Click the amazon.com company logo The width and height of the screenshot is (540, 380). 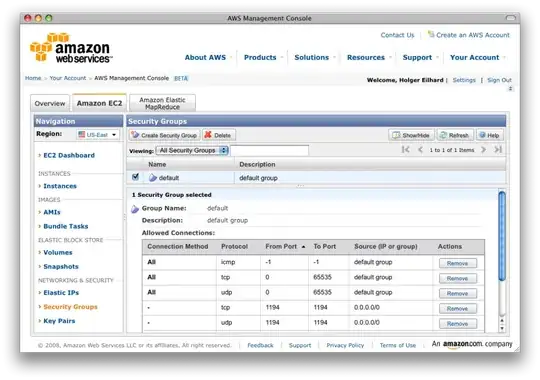coord(472,344)
